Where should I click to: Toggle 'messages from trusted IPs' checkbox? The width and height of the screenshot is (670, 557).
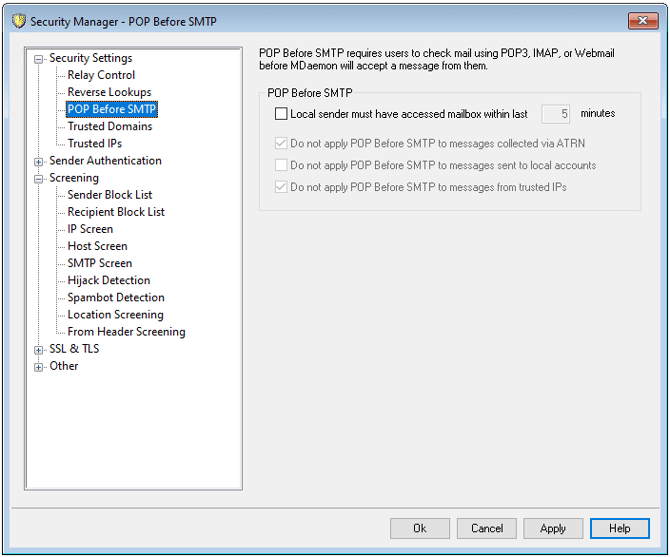[x=281, y=187]
